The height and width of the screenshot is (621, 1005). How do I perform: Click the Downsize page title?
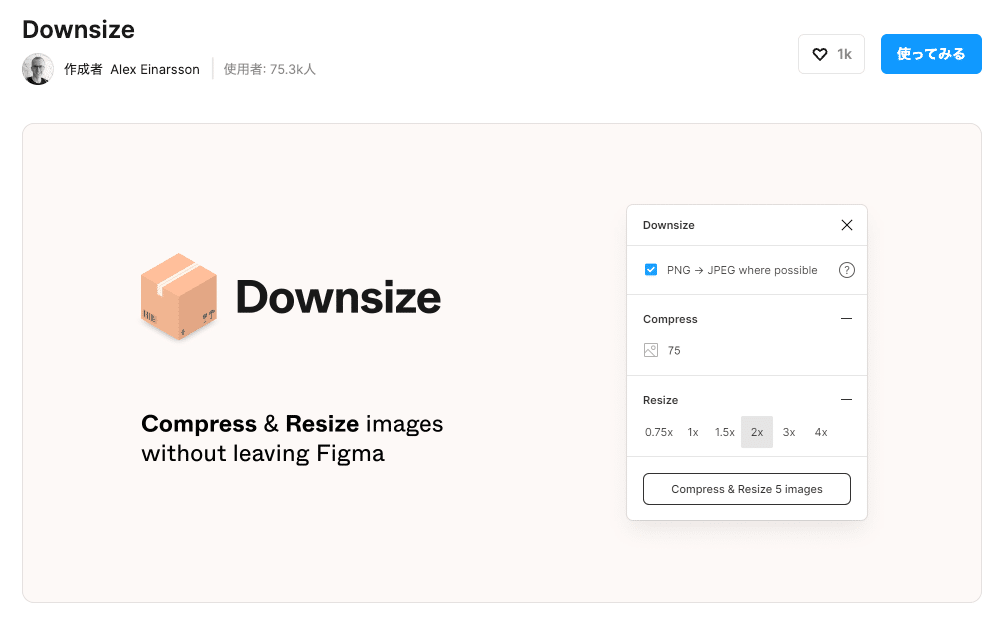click(x=78, y=29)
